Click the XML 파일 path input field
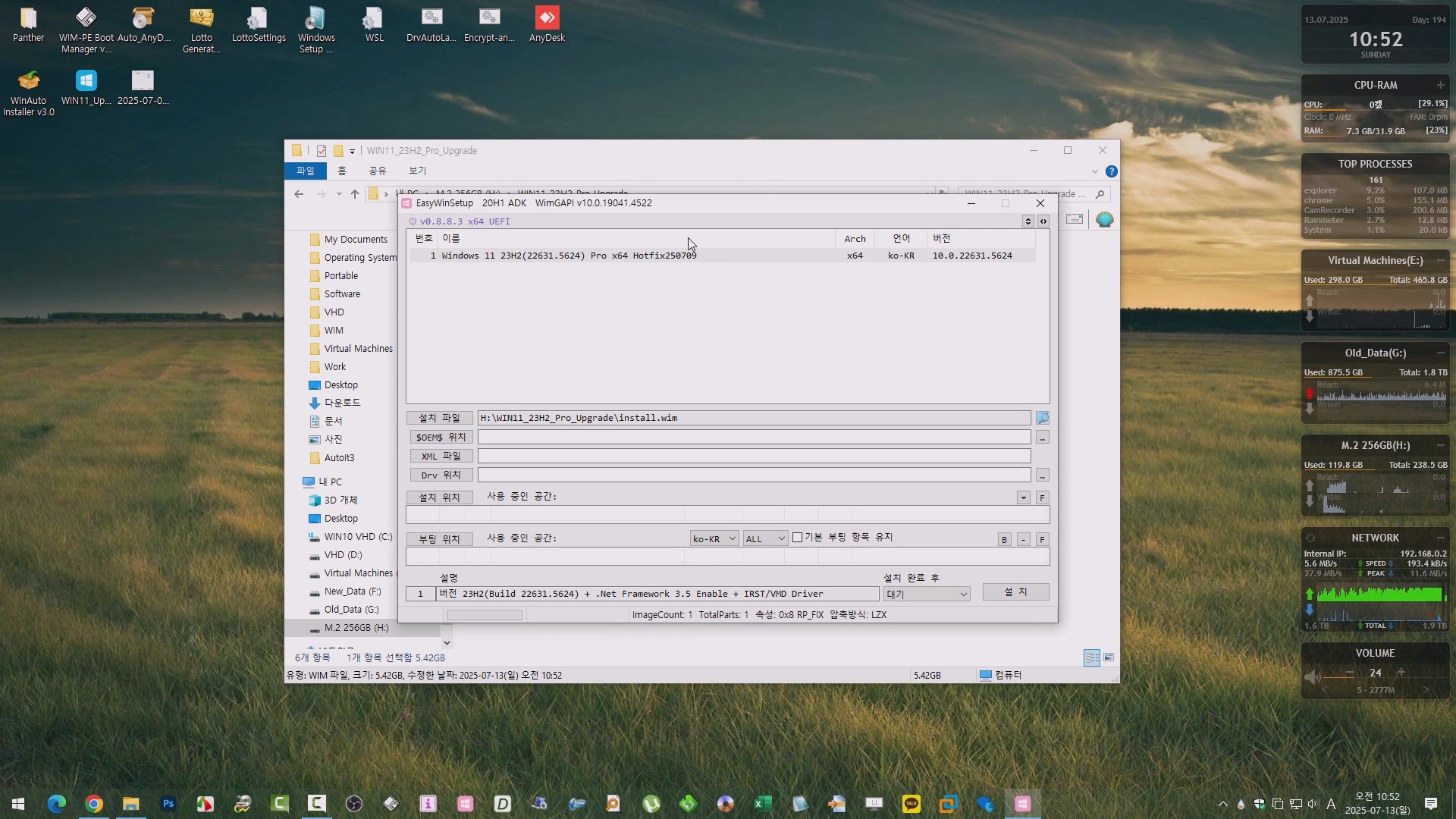 [753, 456]
